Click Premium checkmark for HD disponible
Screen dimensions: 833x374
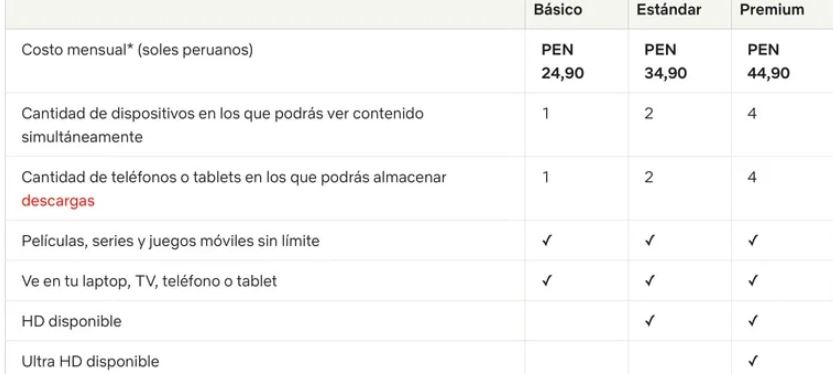pyautogui.click(x=752, y=321)
